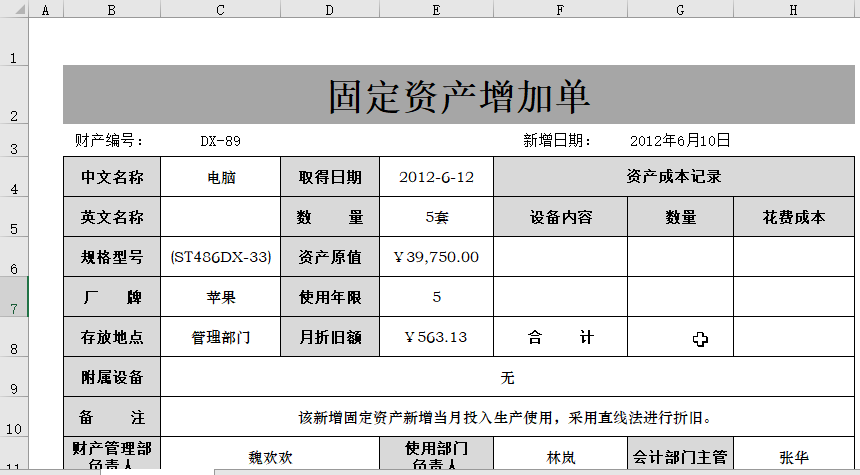Select column F header
This screenshot has height=475, width=860.
[560, 9]
